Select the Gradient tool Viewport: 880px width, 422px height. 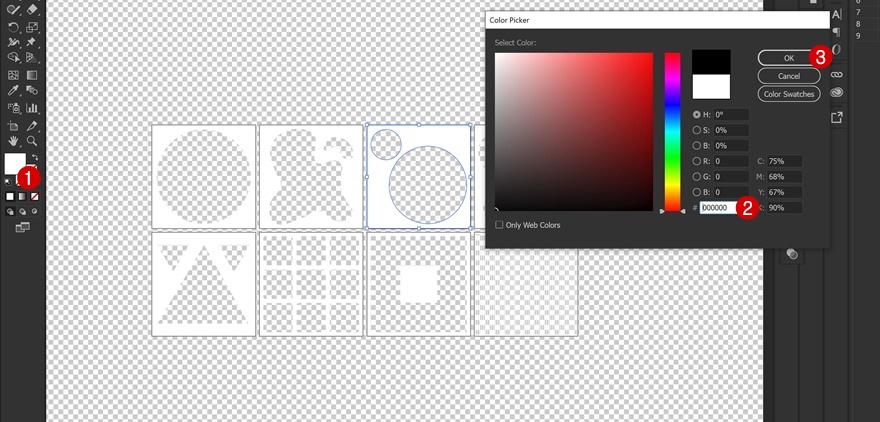pyautogui.click(x=32, y=75)
